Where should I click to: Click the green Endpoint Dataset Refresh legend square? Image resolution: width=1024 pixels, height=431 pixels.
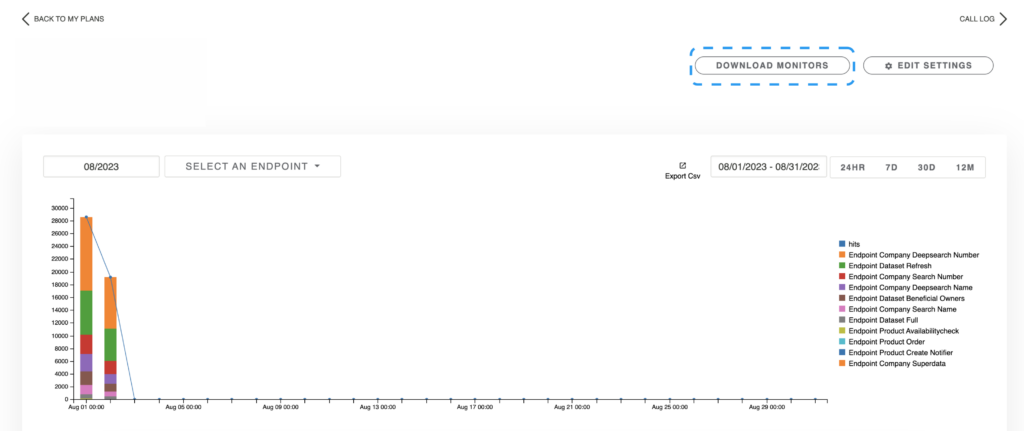click(842, 266)
